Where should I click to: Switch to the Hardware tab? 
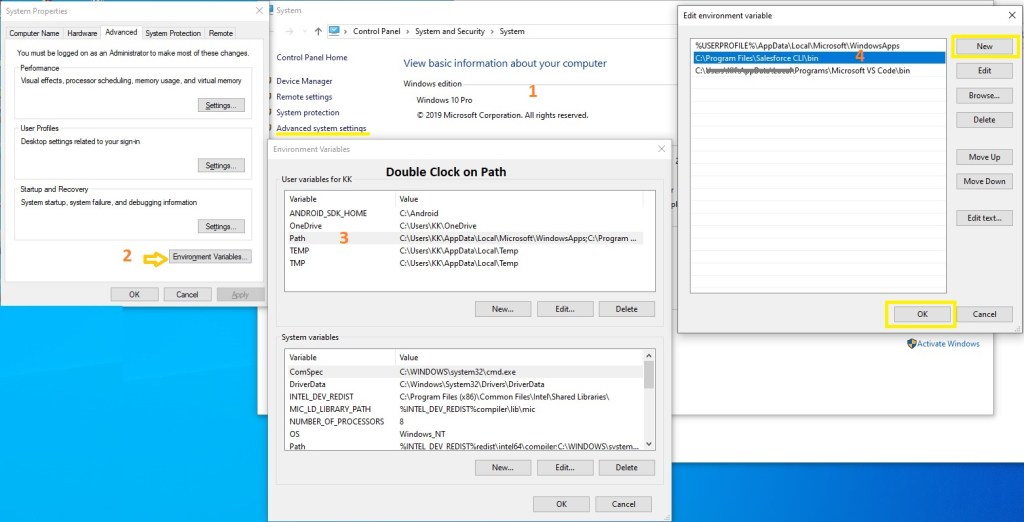tap(82, 33)
